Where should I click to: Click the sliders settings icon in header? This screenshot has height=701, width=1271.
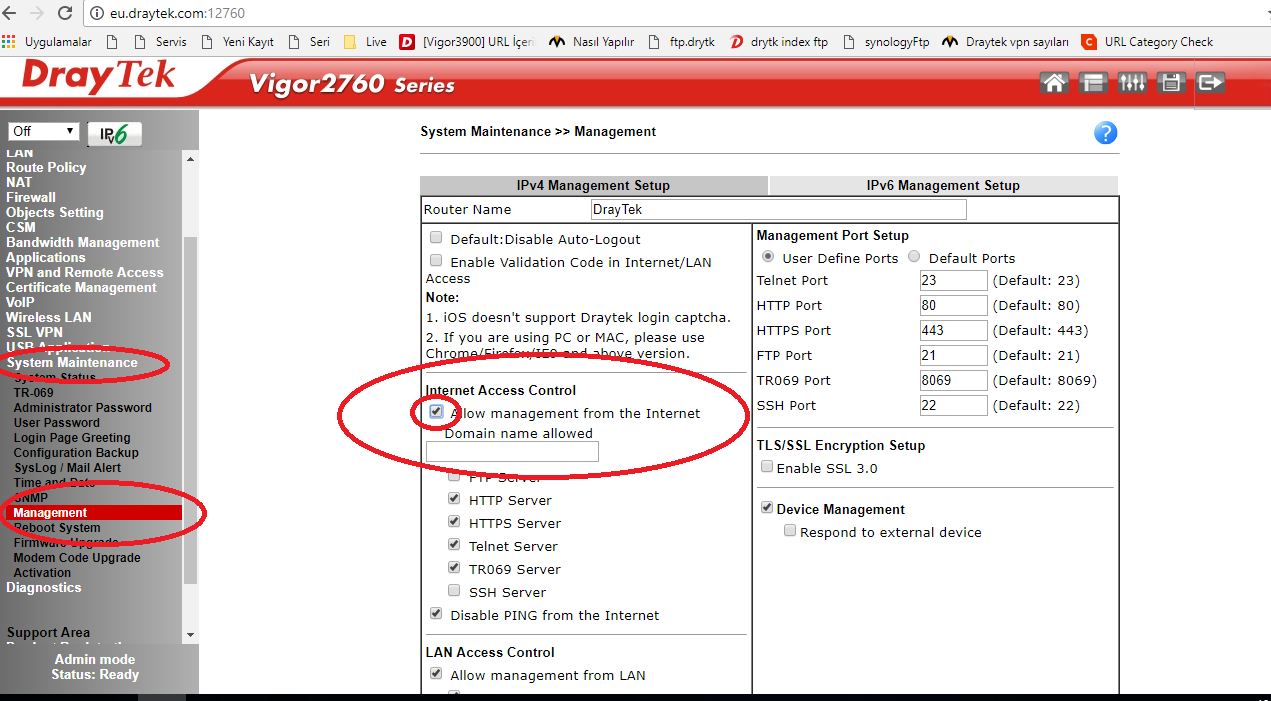[x=1132, y=83]
